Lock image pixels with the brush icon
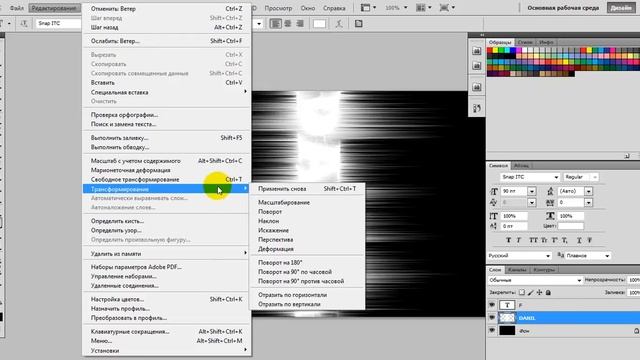Screen dimensions: 640x360 click(x=531, y=292)
